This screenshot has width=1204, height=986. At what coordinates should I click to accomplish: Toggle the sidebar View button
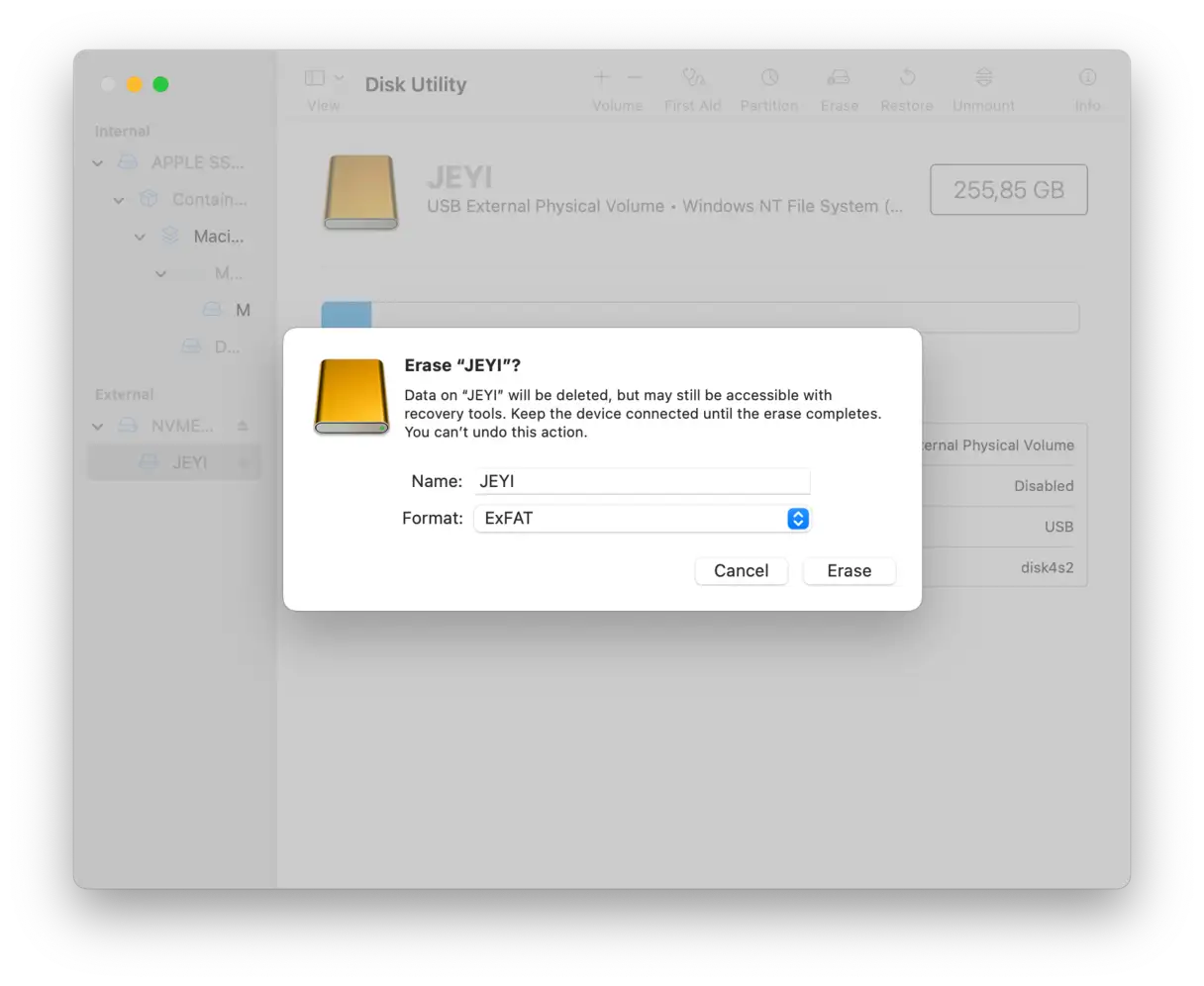(315, 77)
